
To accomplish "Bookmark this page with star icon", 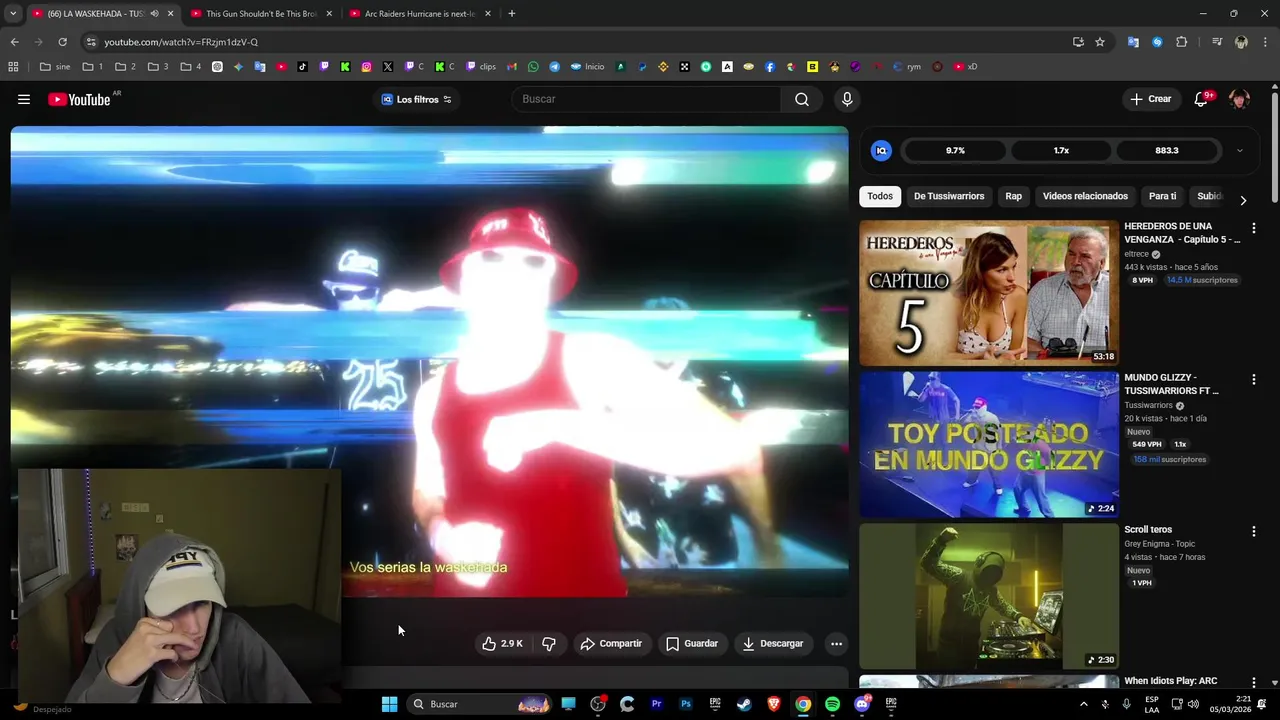I will (x=1100, y=42).
